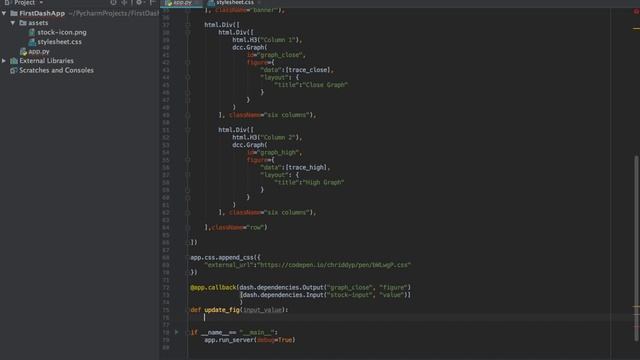Click the CSS icon on the stylesheet.css tab
Image resolution: width=640 pixels, height=360 pixels.
click(x=211, y=2)
